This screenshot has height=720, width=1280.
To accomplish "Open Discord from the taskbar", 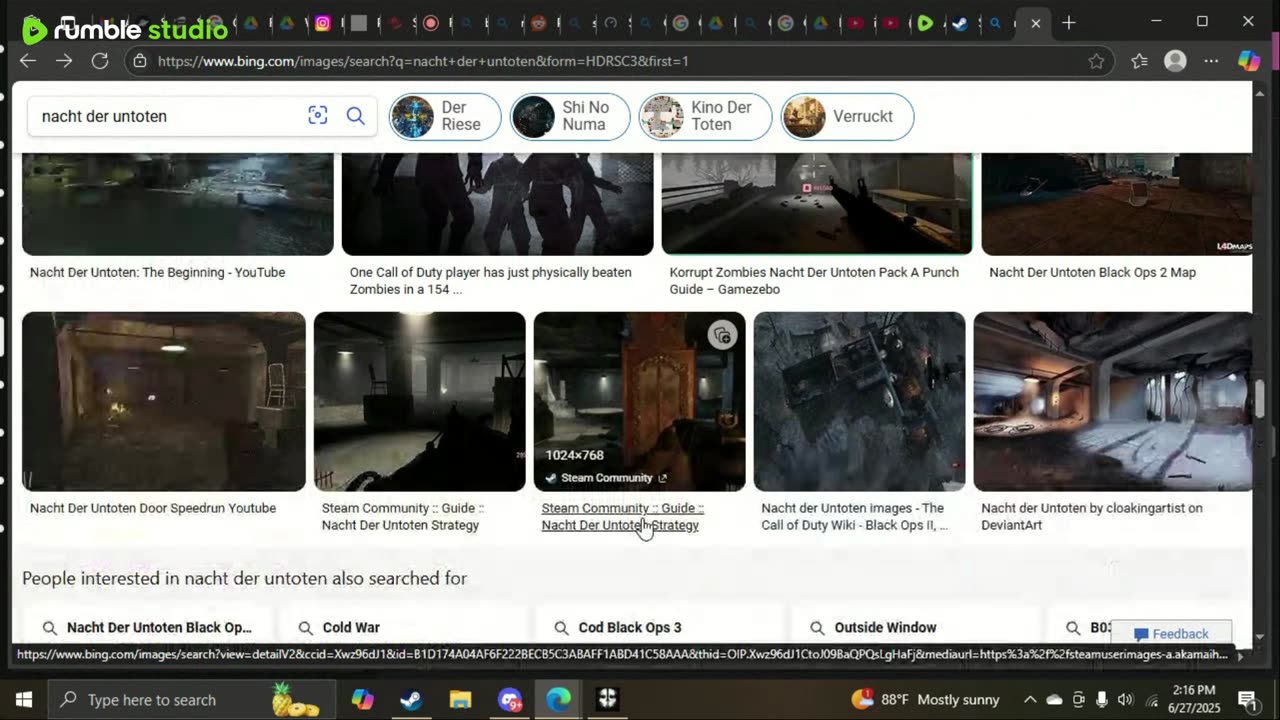I will point(510,700).
